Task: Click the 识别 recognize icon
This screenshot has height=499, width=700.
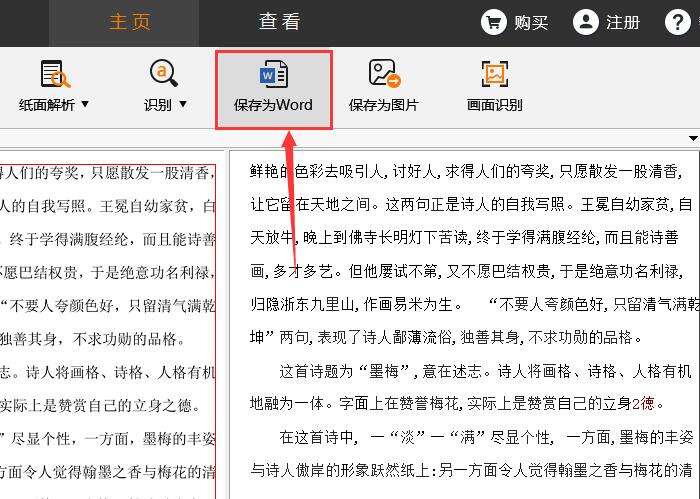Action: (x=163, y=74)
